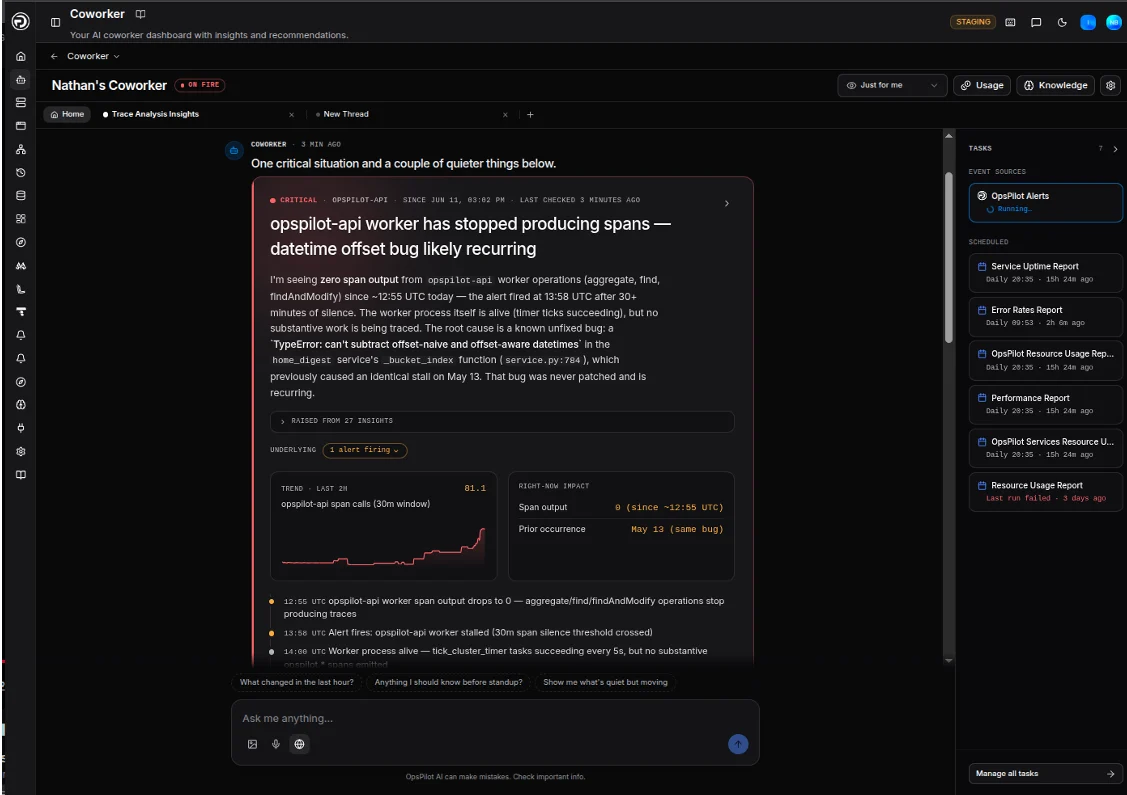The width and height of the screenshot is (1127, 795).
Task: Open the Error Rates Report task
Action: (x=1045, y=316)
